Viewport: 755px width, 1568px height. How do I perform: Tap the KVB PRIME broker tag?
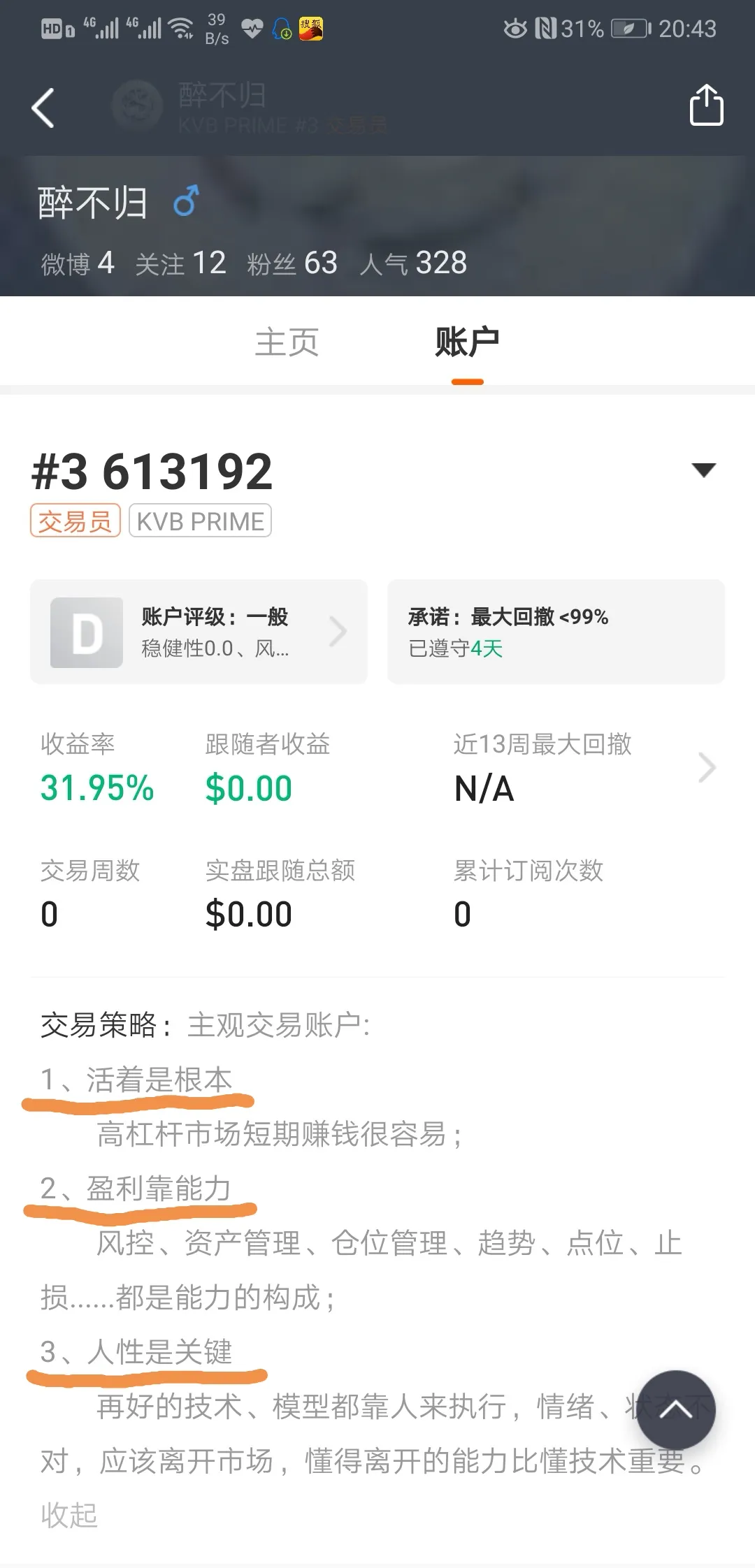pos(200,521)
